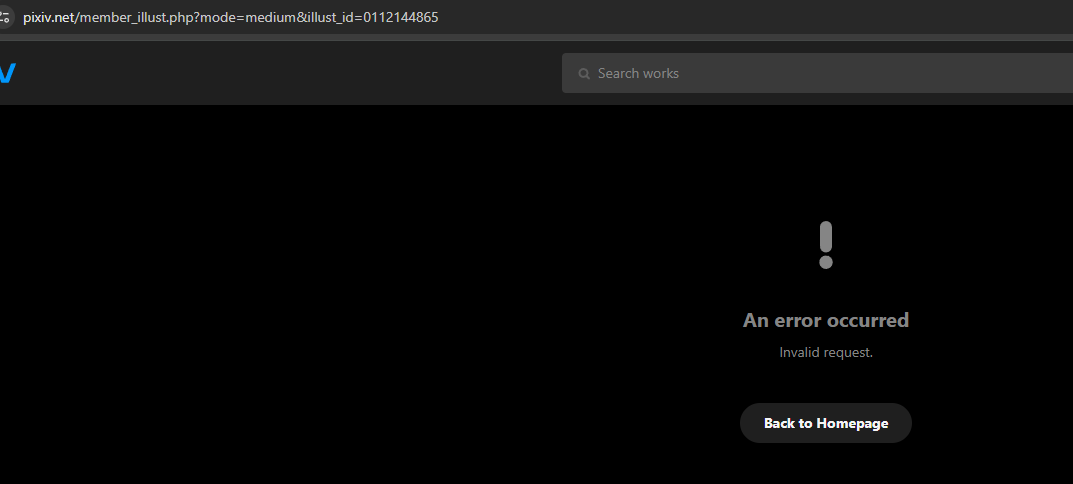The height and width of the screenshot is (484, 1073).
Task: Click the Back to Homepage button
Action: pos(825,423)
